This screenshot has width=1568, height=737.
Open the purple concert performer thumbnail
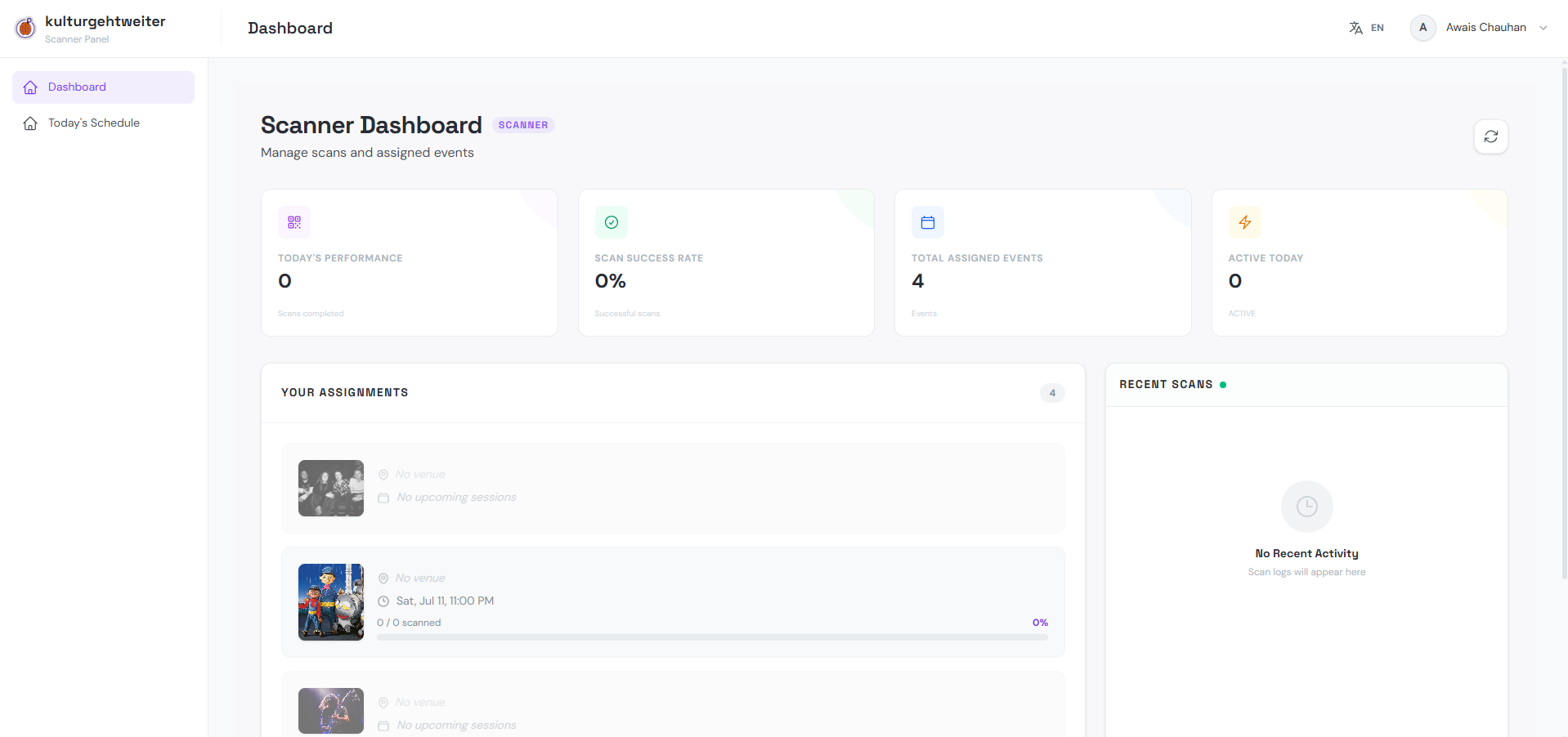coord(331,711)
